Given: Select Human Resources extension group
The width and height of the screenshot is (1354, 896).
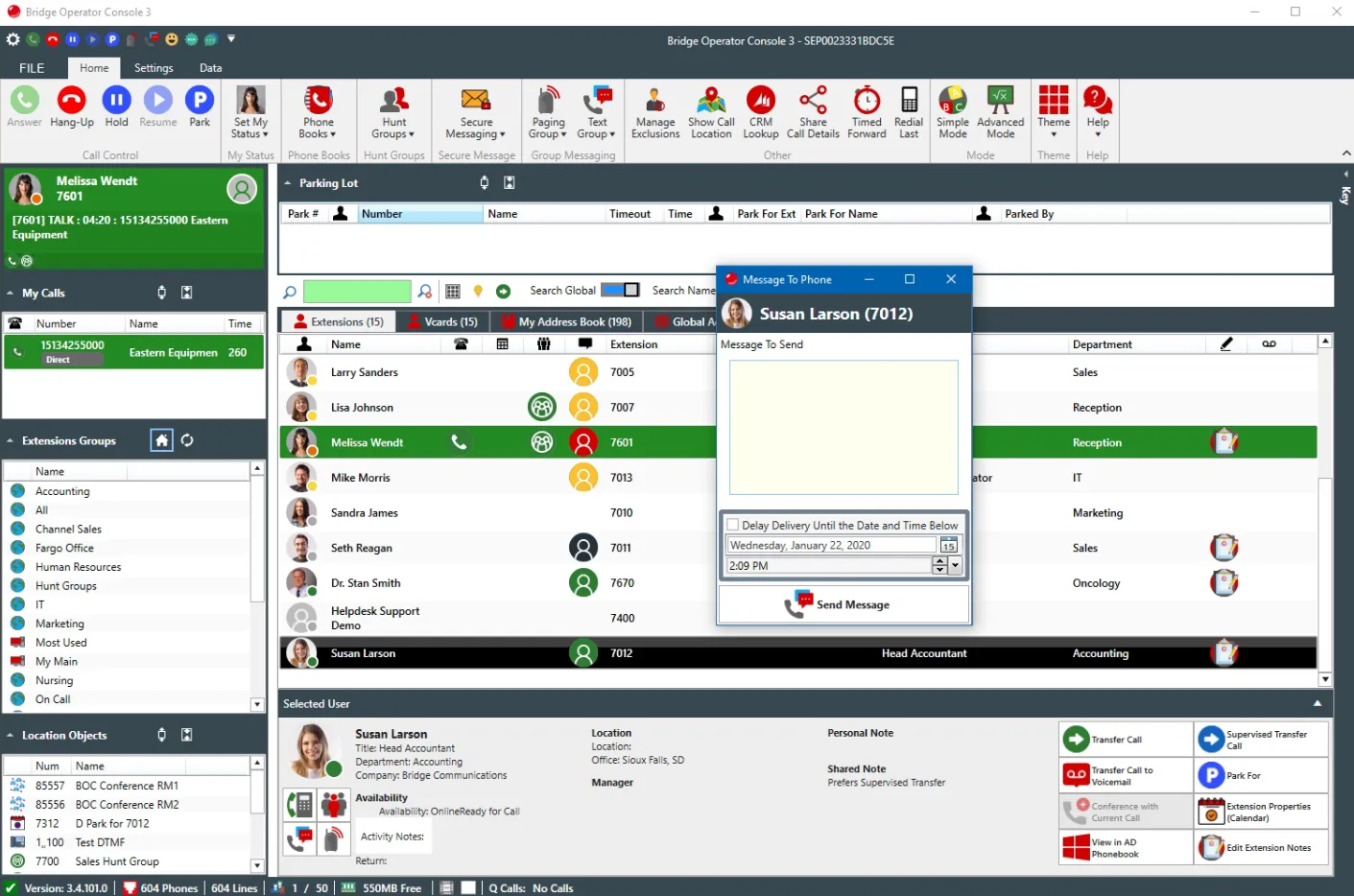Looking at the screenshot, I should pos(78,567).
